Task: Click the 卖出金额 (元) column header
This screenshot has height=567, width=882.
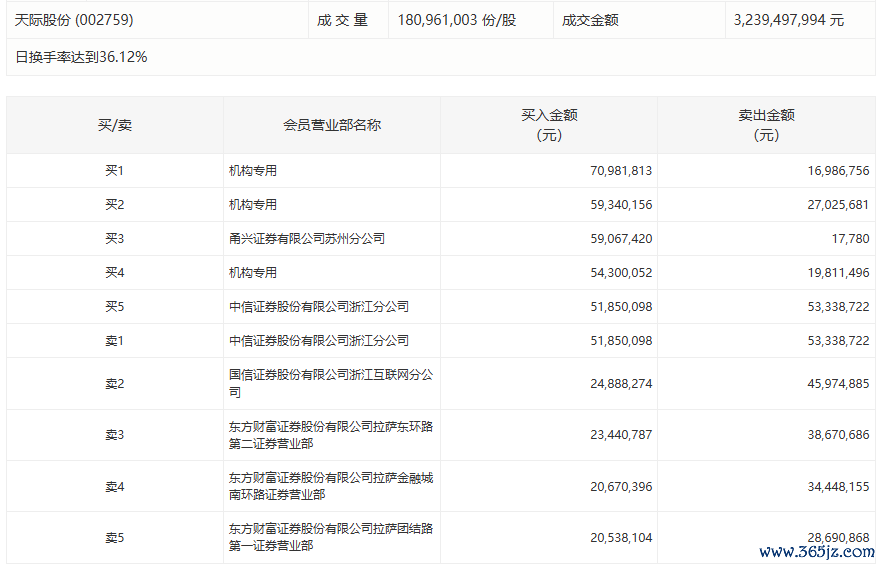Action: coord(766,125)
